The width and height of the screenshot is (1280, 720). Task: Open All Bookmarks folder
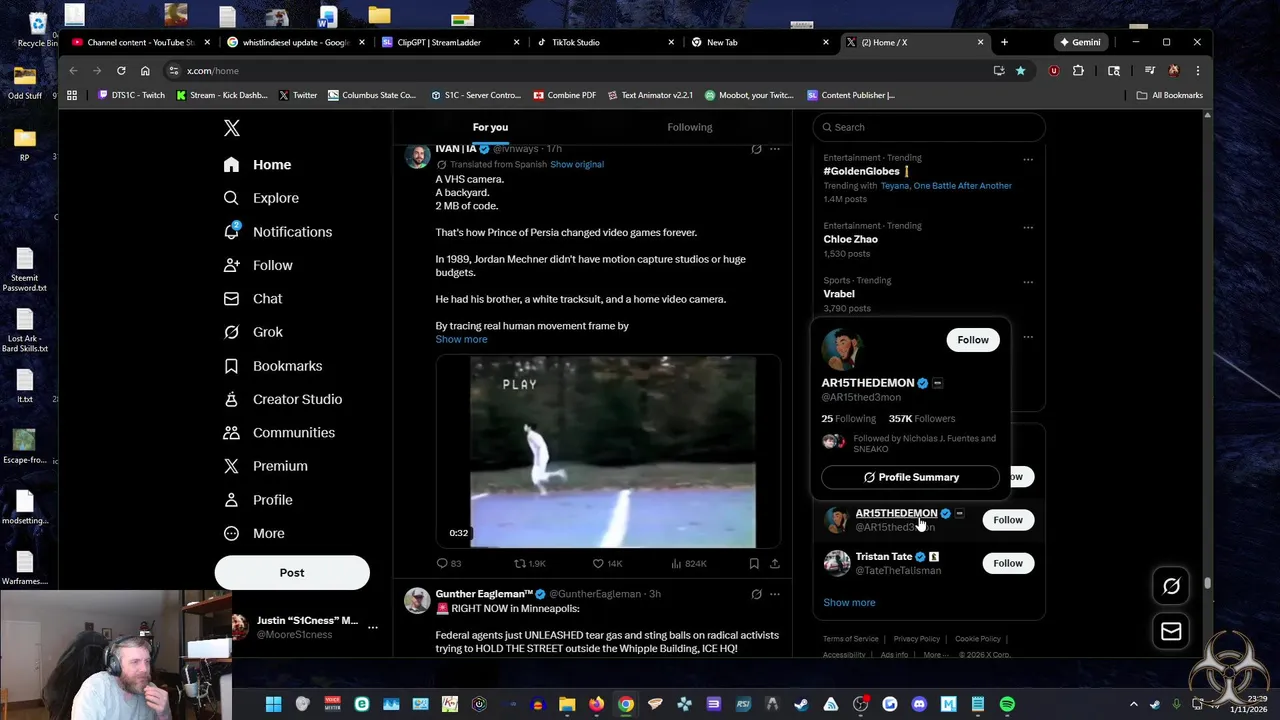(1169, 95)
